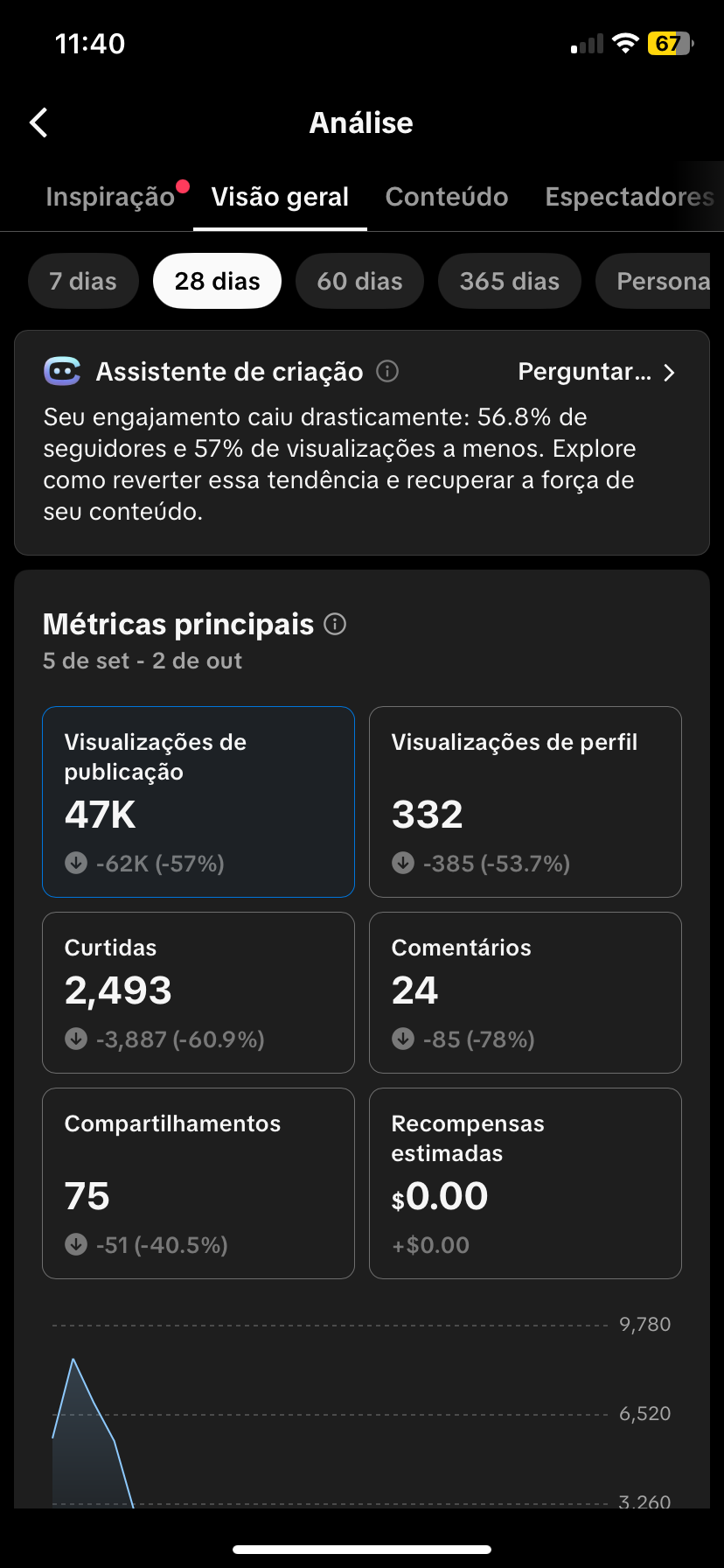The height and width of the screenshot is (1568, 724).
Task: Switch to the Conteúdo tab
Action: pyautogui.click(x=447, y=197)
